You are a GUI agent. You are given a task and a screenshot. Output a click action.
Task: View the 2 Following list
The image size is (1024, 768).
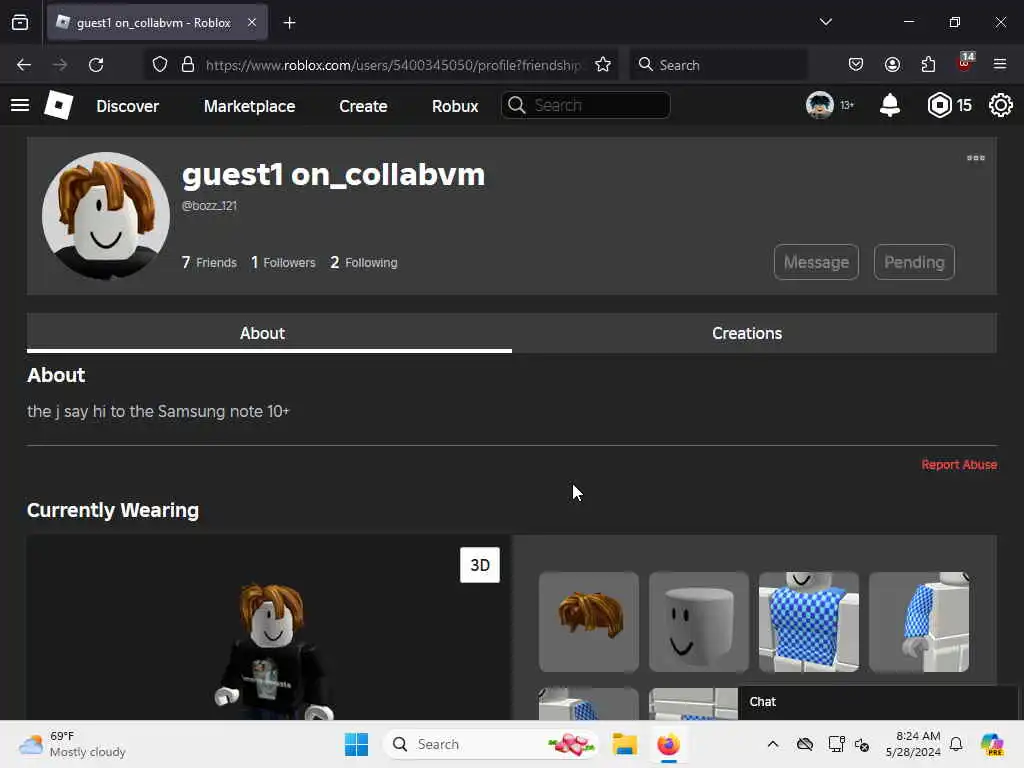364,262
